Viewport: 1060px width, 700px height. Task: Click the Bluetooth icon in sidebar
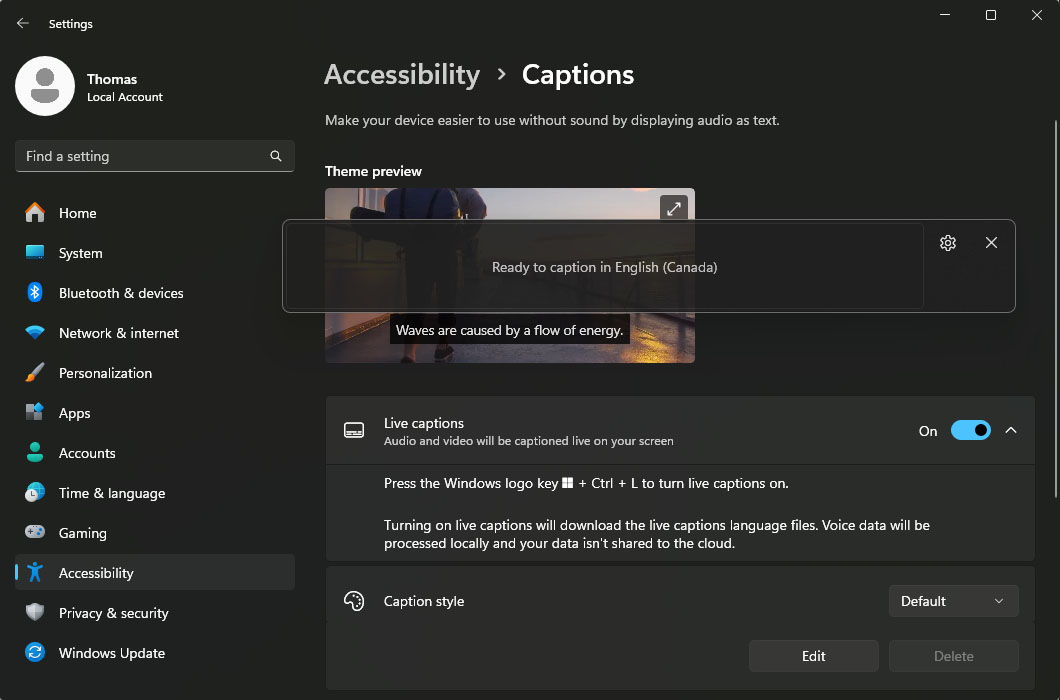35,292
